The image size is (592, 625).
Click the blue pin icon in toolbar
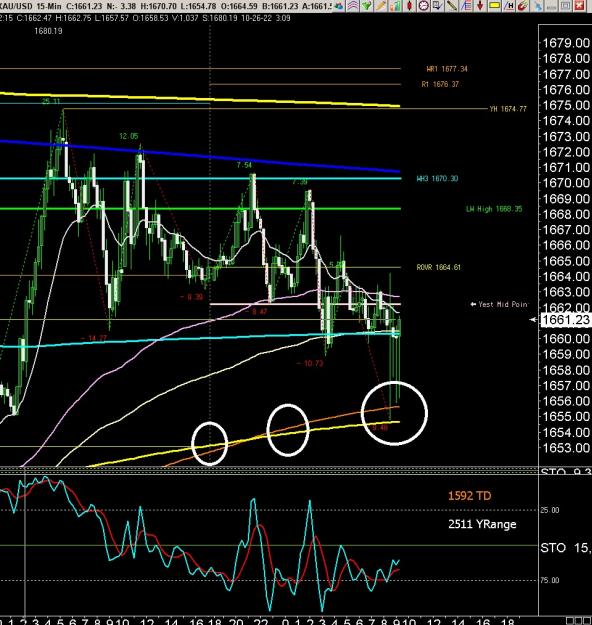point(537,5)
